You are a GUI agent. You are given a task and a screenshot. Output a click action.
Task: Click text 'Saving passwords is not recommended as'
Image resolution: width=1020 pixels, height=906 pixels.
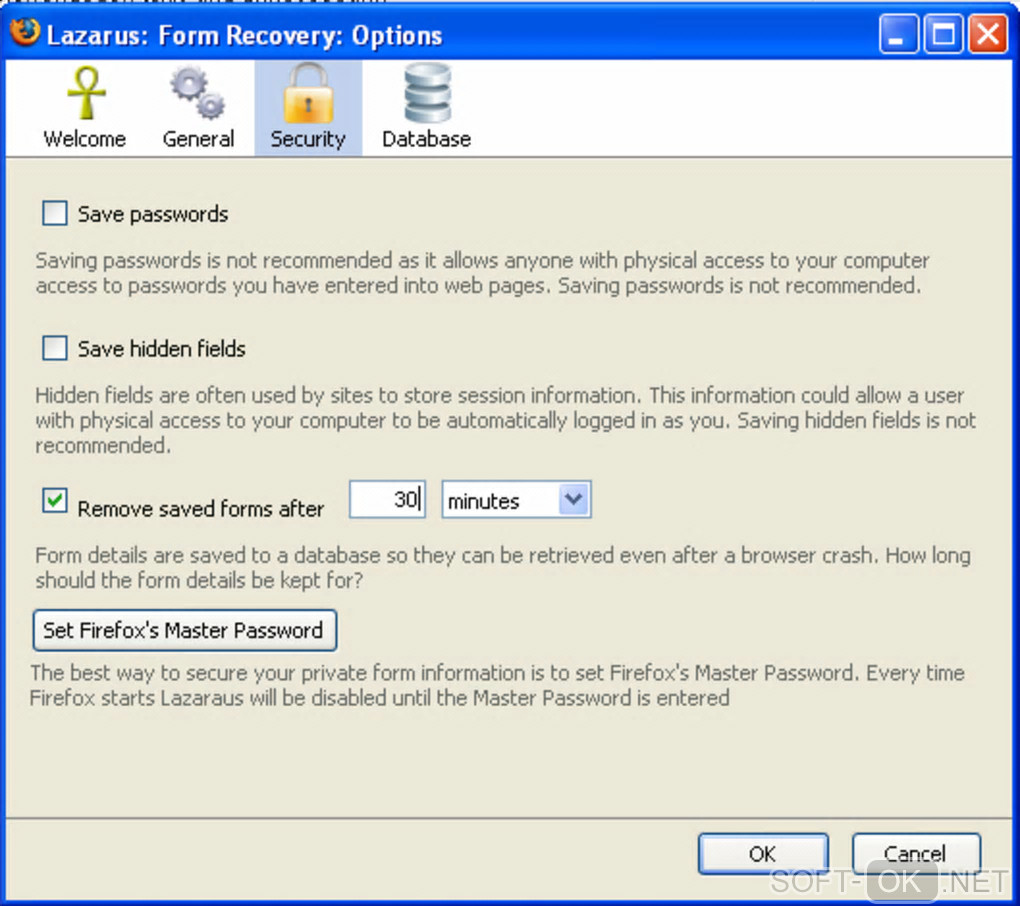[x=227, y=260]
